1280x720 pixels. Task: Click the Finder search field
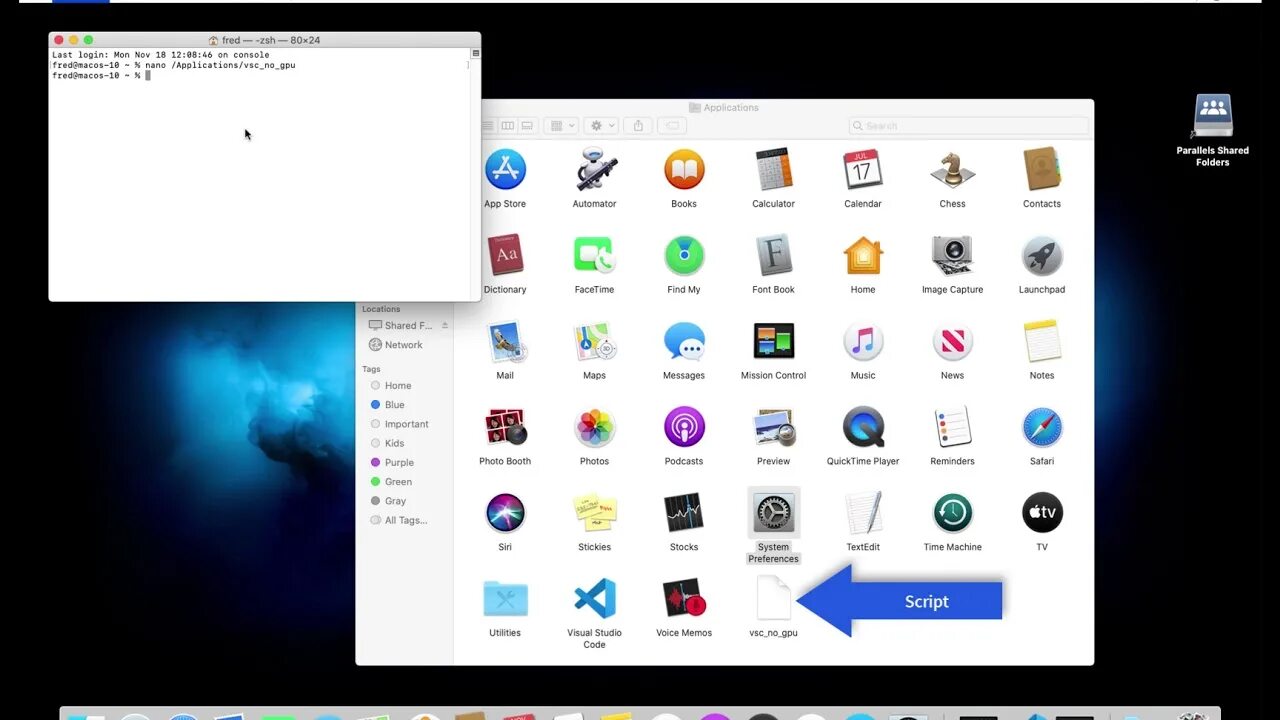click(968, 126)
